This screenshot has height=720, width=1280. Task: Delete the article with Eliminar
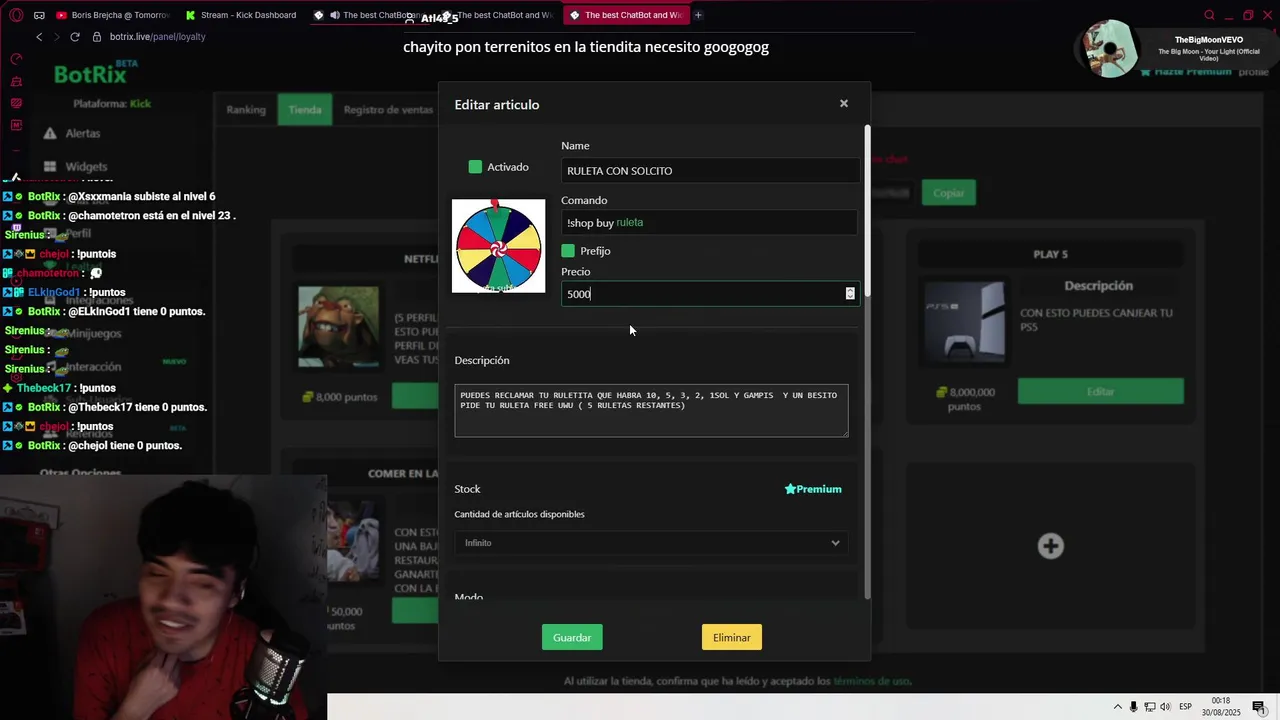pyautogui.click(x=732, y=638)
